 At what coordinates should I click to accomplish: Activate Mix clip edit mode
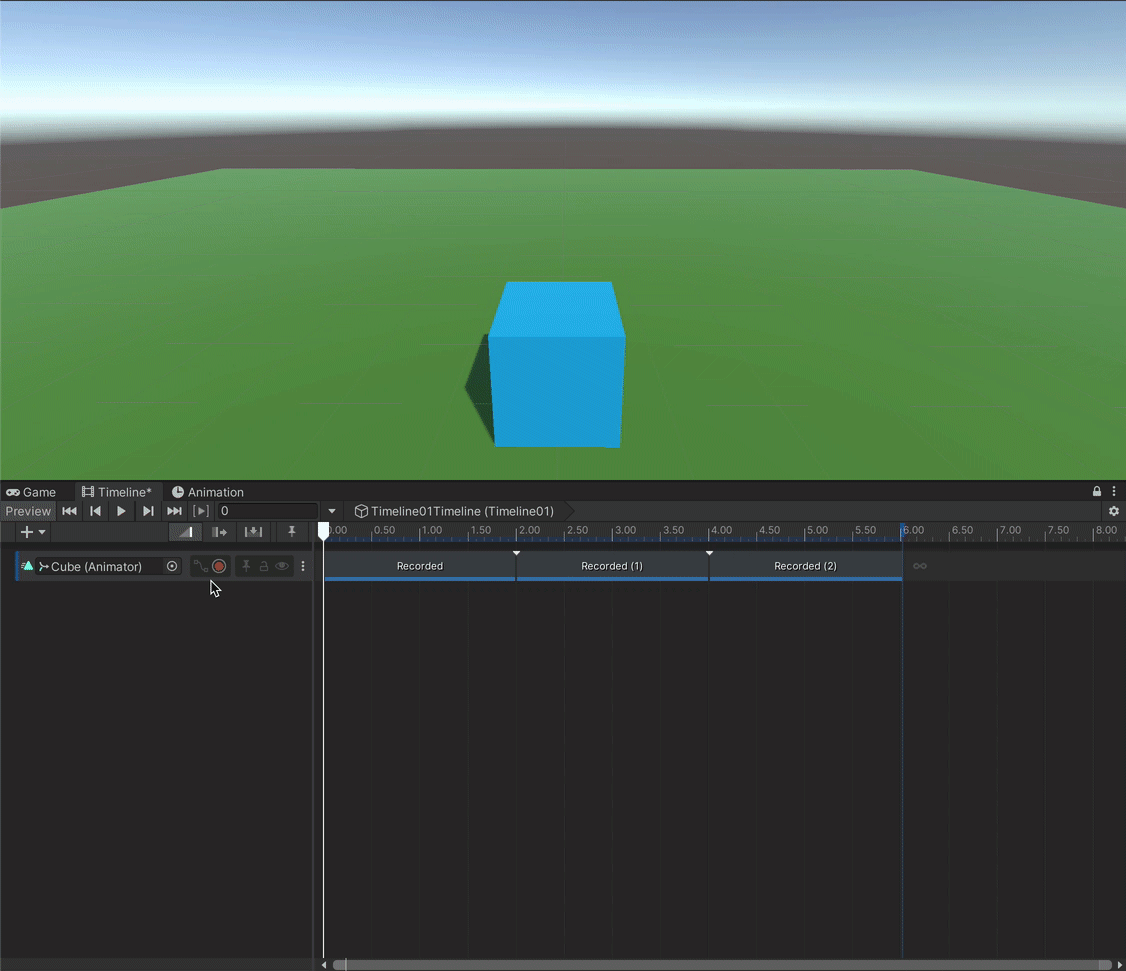pos(186,532)
